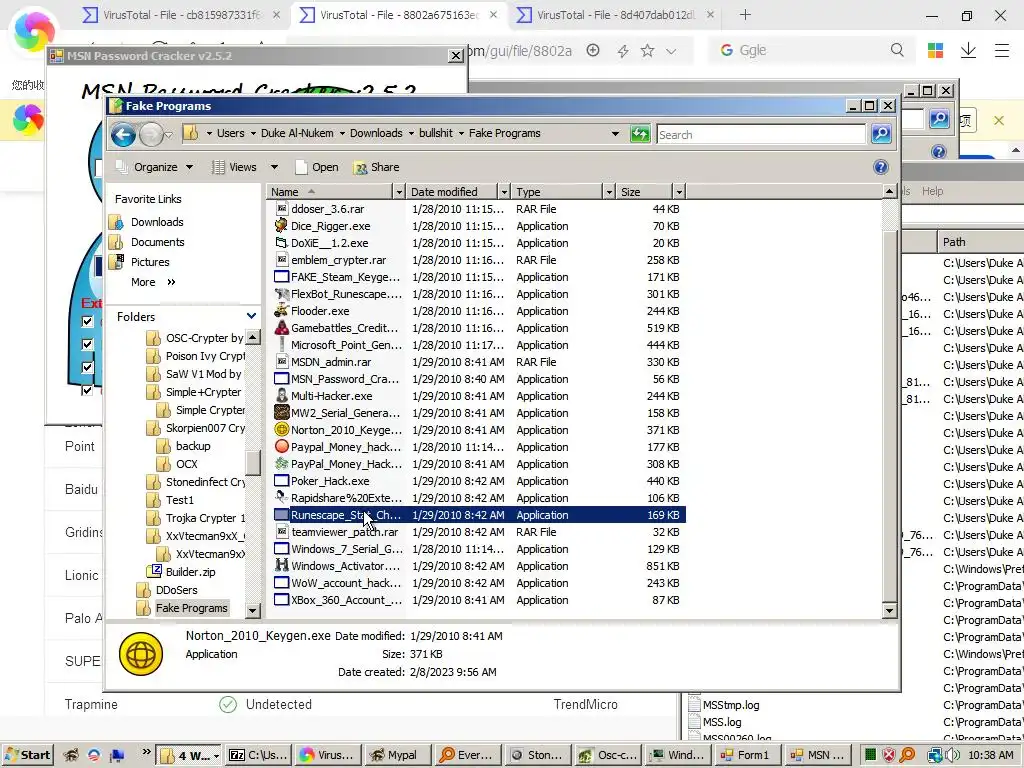Open Documents favorite link

(157, 242)
